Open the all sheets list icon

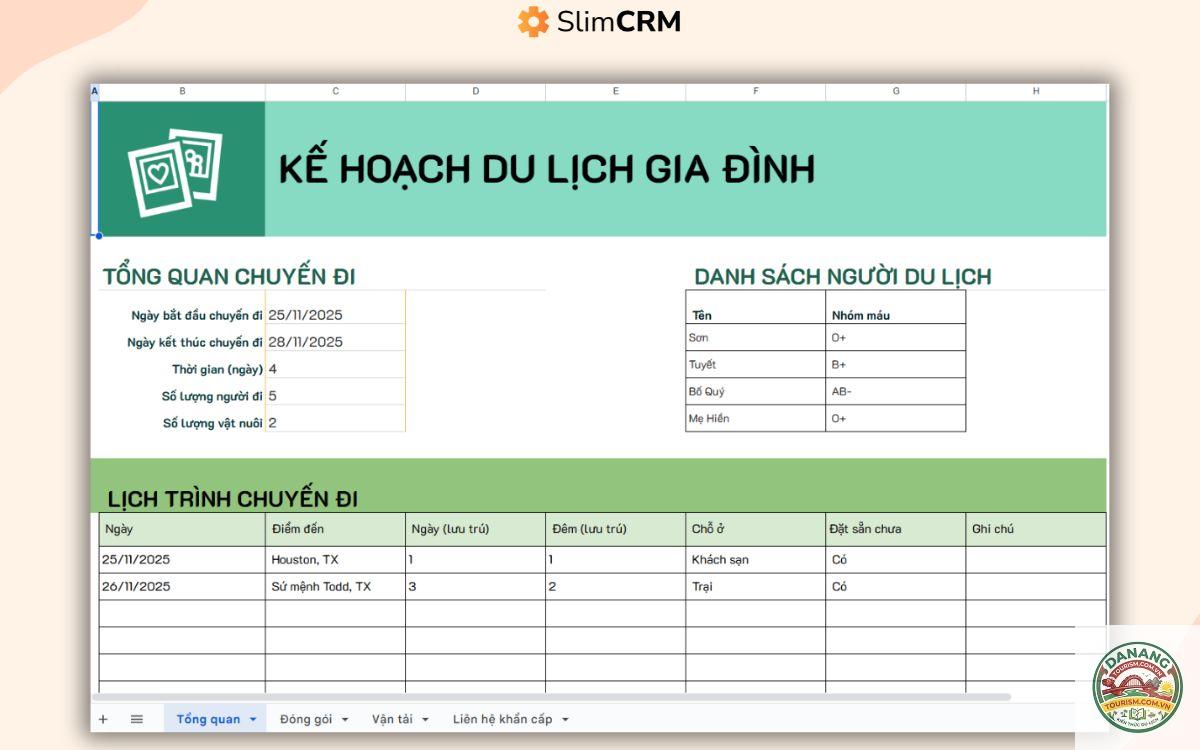pyautogui.click(x=137, y=719)
